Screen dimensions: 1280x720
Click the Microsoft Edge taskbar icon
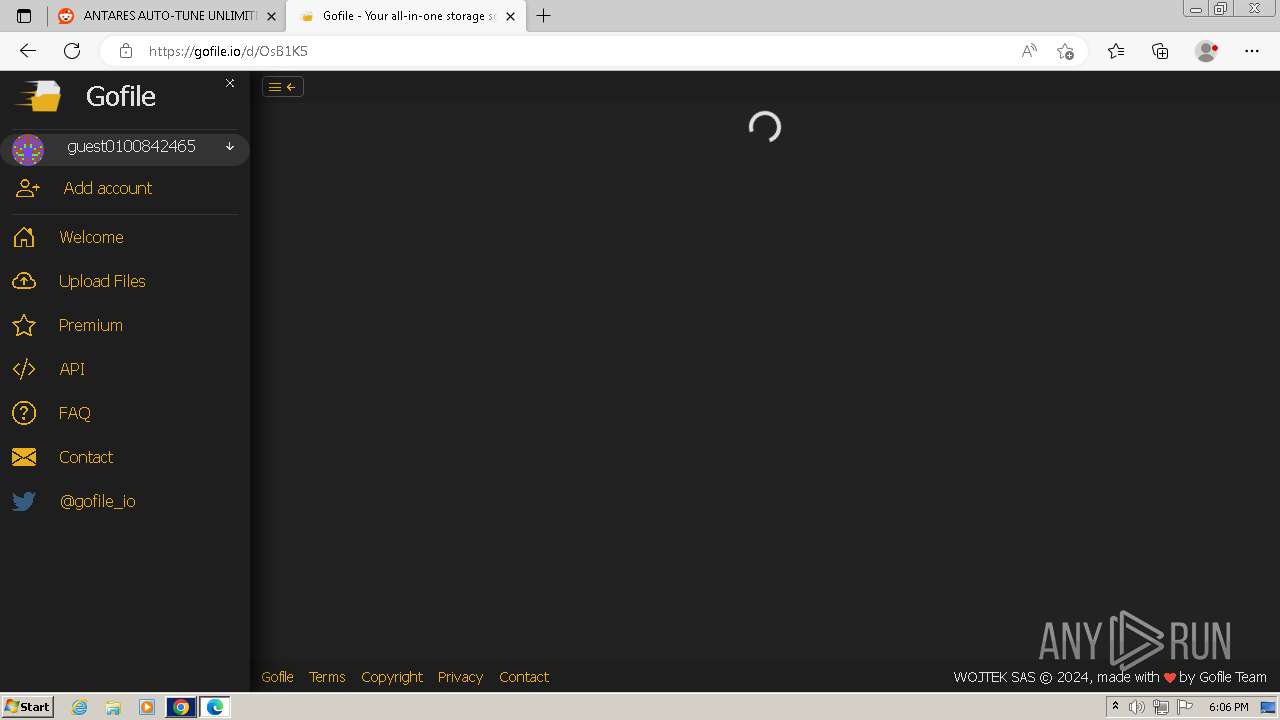coord(215,707)
